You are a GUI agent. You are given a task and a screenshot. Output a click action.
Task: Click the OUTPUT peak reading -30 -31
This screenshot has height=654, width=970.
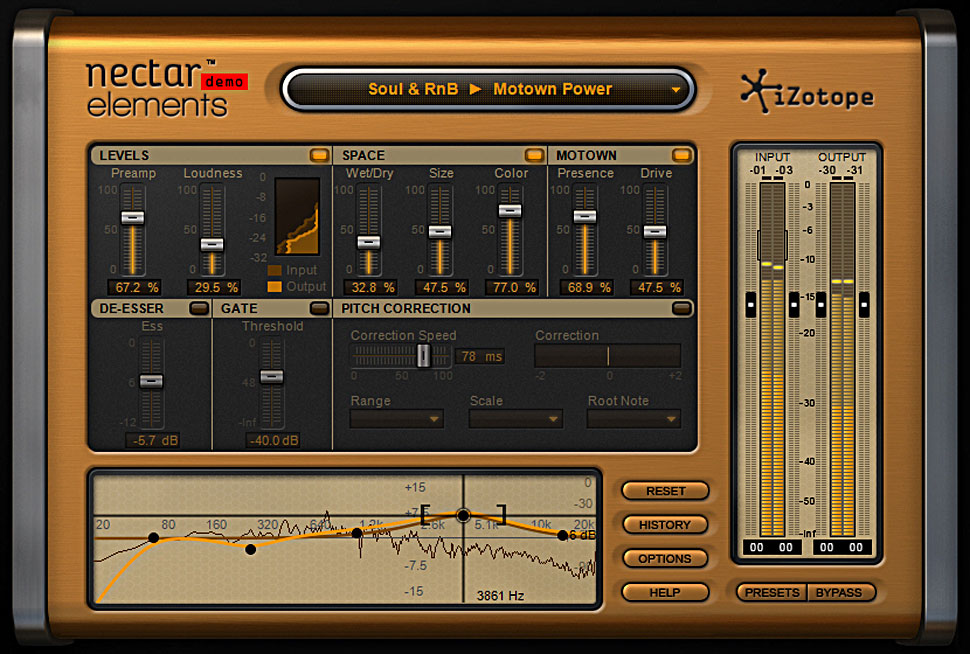(x=841, y=170)
